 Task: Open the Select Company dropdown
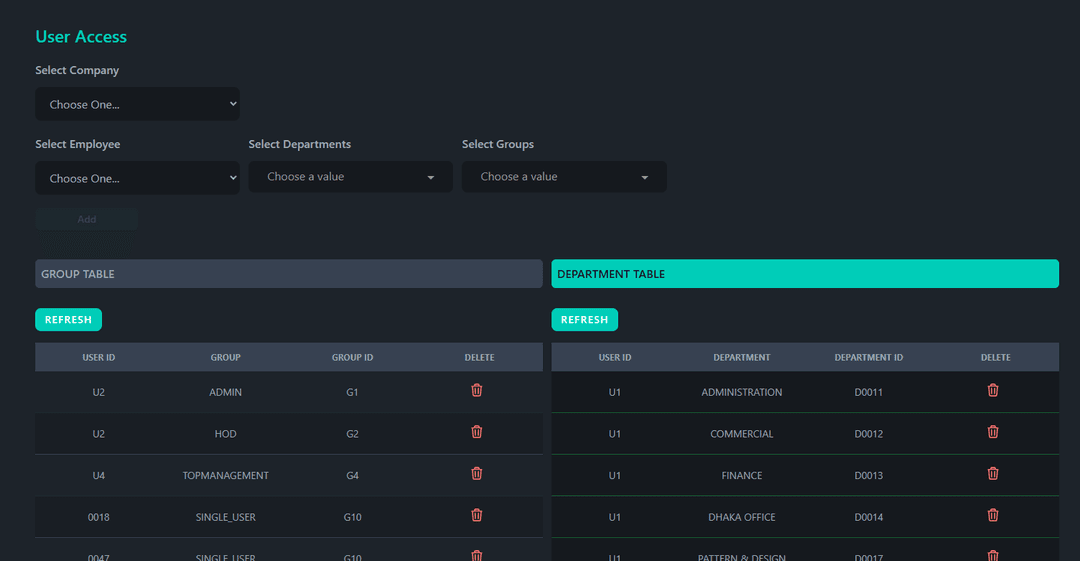click(x=137, y=104)
